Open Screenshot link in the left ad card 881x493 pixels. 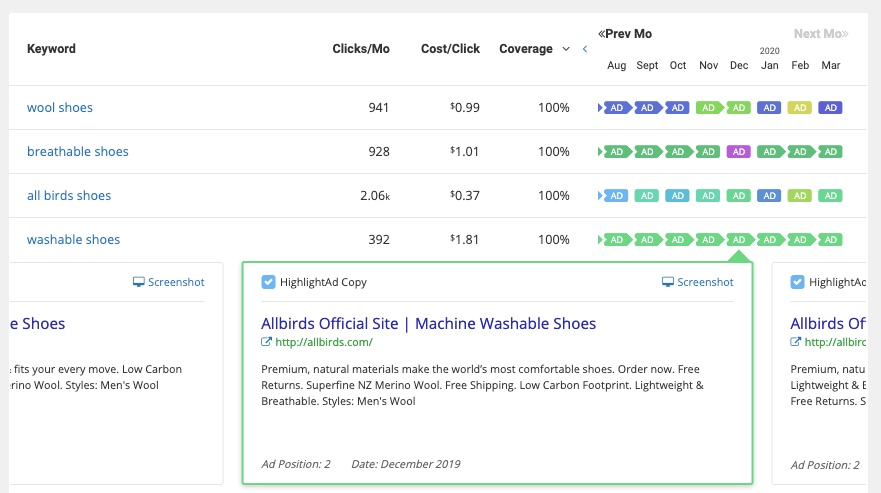pos(169,282)
